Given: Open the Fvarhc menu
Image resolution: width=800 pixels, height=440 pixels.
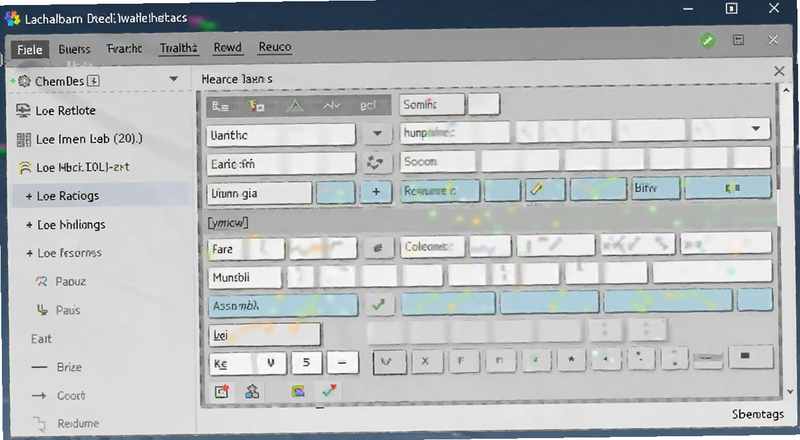Looking at the screenshot, I should coord(124,48).
